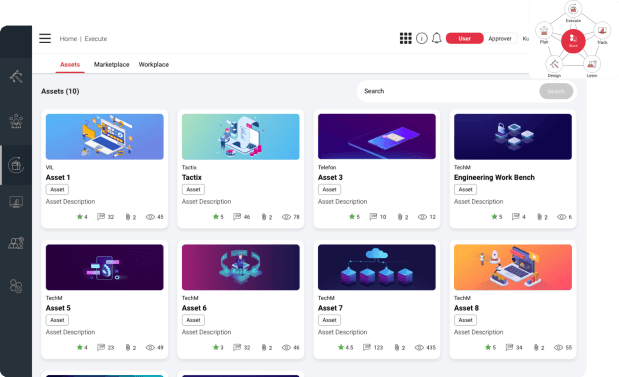Select Track node in navigation wheel
Image resolution: width=619 pixels, height=377 pixels.
[x=602, y=30]
